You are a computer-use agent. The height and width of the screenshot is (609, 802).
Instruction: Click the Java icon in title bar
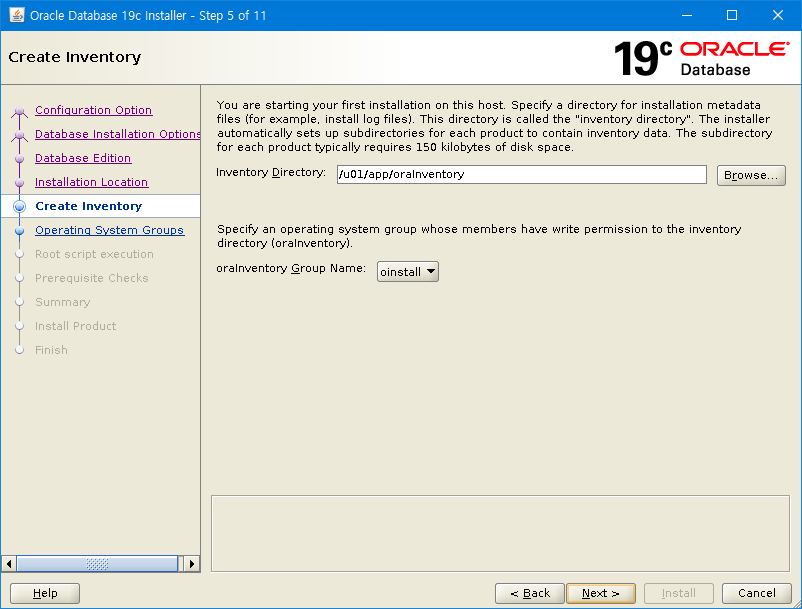click(17, 15)
